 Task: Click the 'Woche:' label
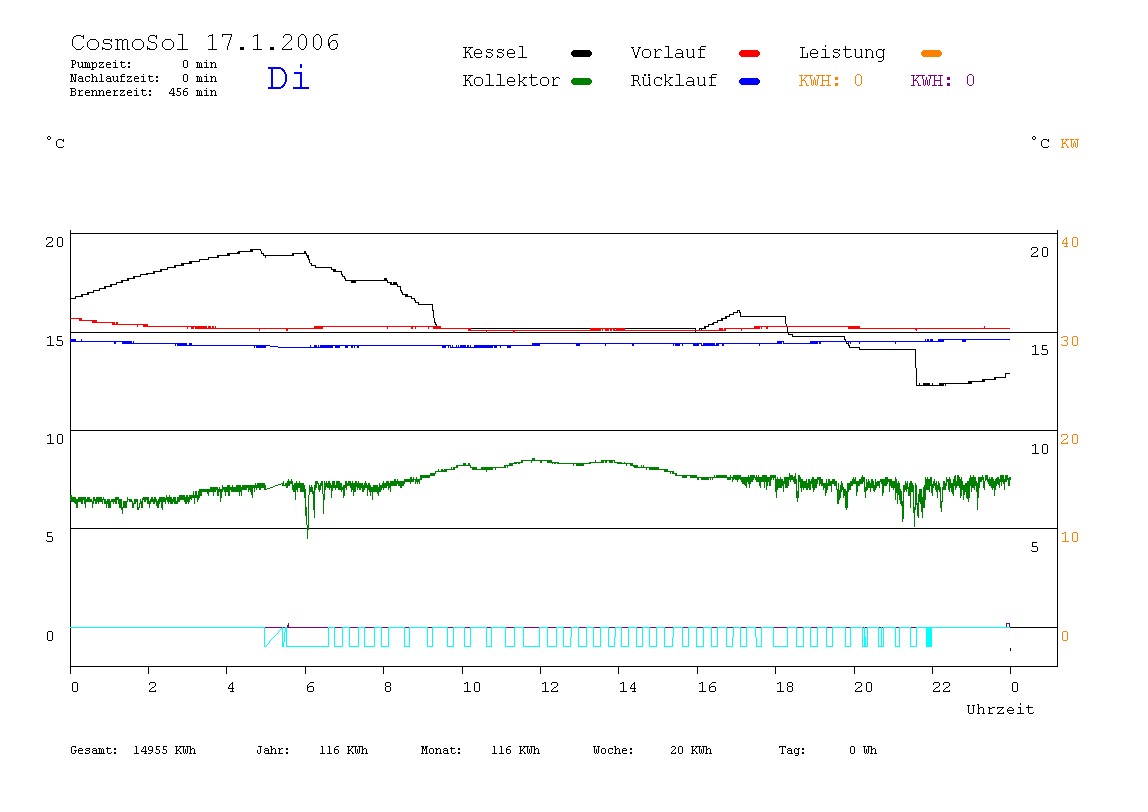[613, 750]
